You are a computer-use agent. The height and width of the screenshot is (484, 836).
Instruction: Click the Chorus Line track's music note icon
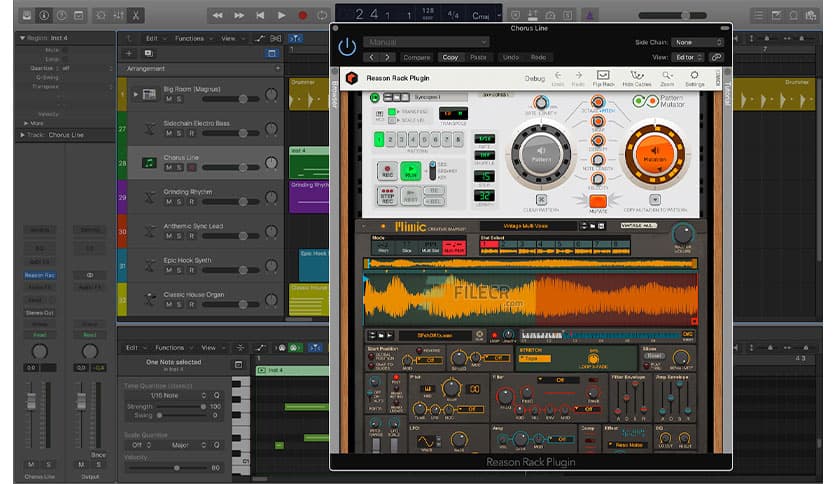point(149,163)
